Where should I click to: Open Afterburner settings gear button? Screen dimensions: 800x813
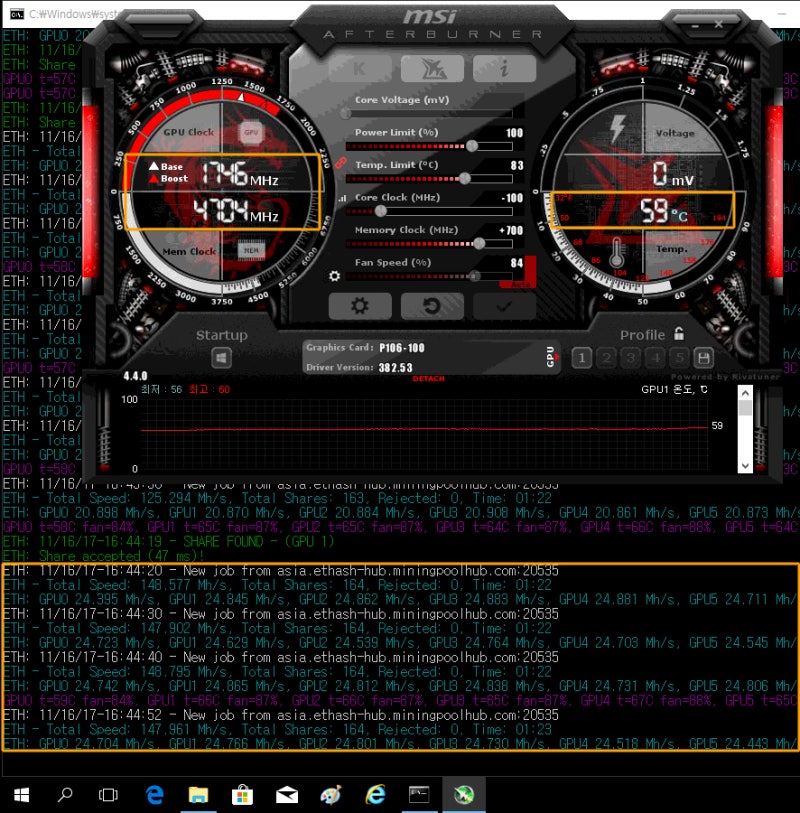[x=360, y=306]
